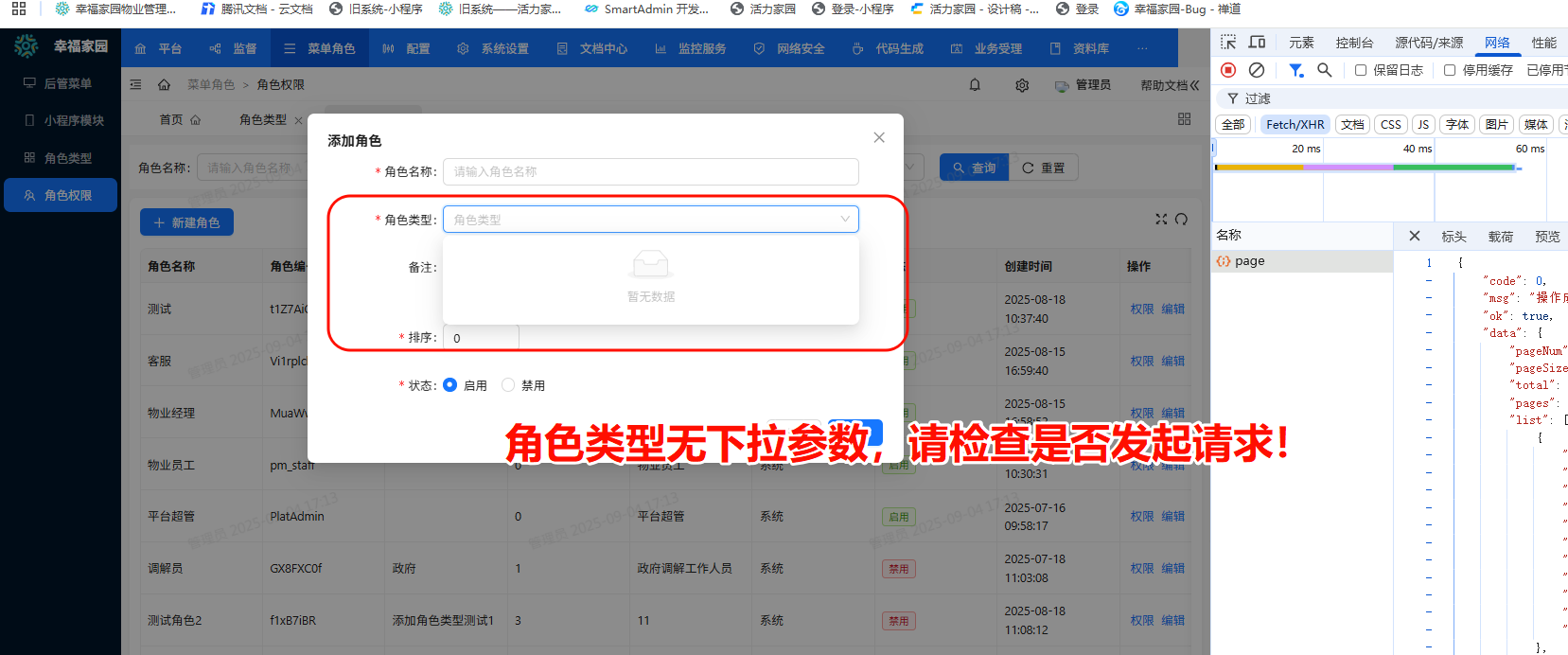Enable the 保留日志 checkbox
The image size is (1568, 655).
click(1361, 70)
